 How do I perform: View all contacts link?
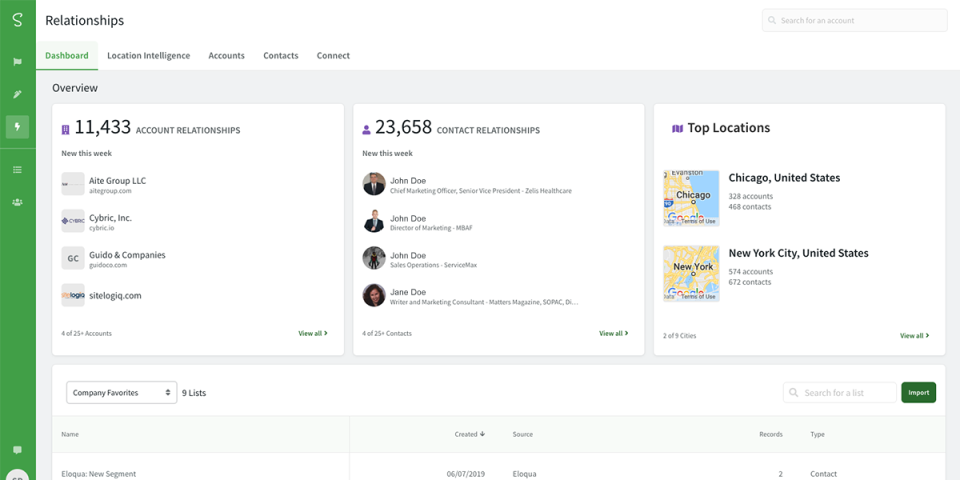(613, 334)
